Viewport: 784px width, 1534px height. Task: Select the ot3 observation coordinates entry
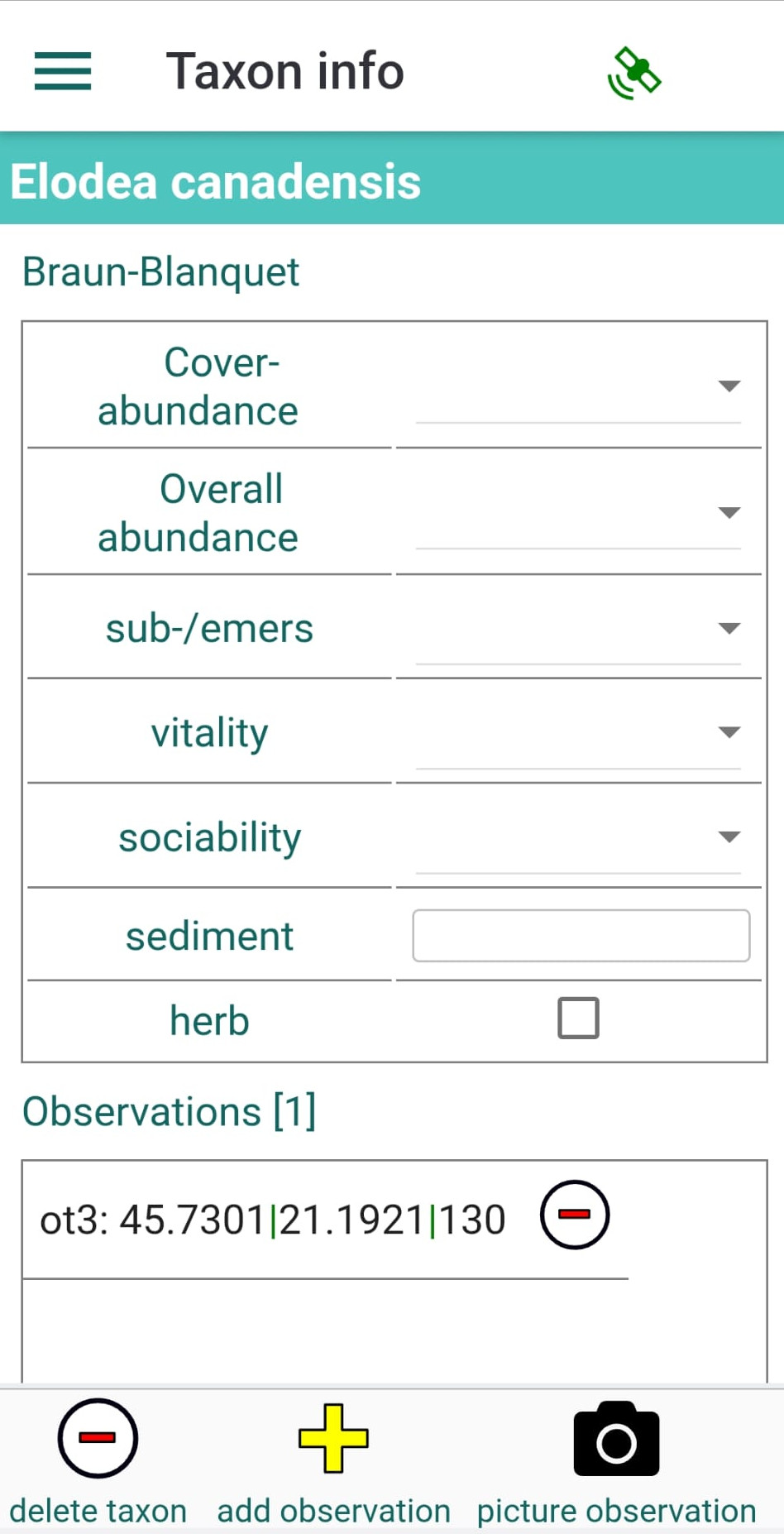click(x=273, y=1220)
